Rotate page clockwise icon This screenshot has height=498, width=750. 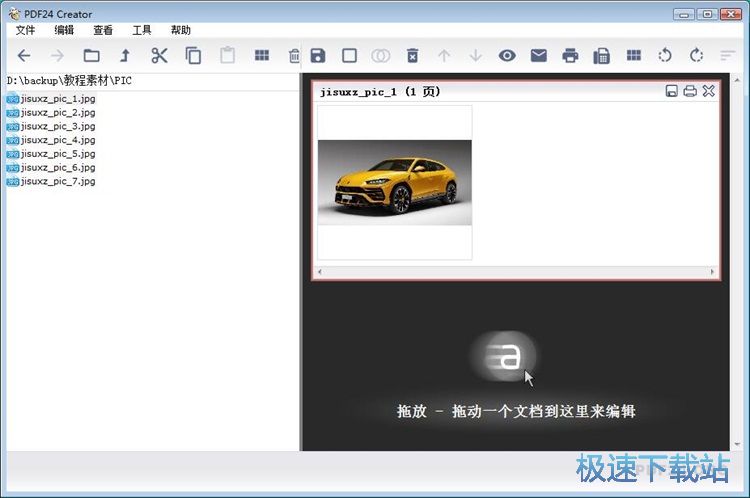click(696, 56)
